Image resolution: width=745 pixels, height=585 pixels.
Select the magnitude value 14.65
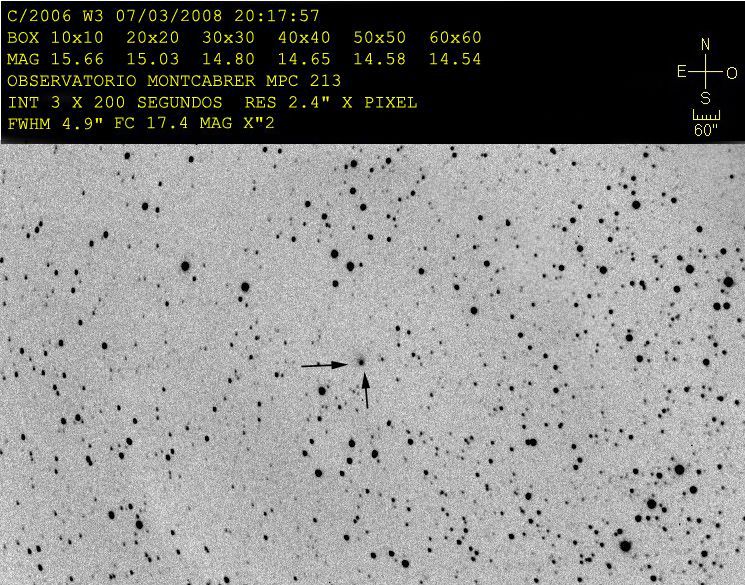(304, 59)
